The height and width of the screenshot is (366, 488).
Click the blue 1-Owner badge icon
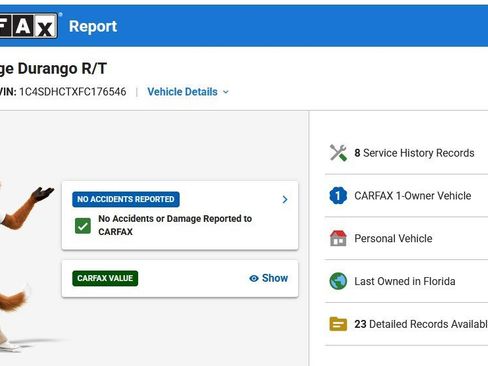coord(338,196)
